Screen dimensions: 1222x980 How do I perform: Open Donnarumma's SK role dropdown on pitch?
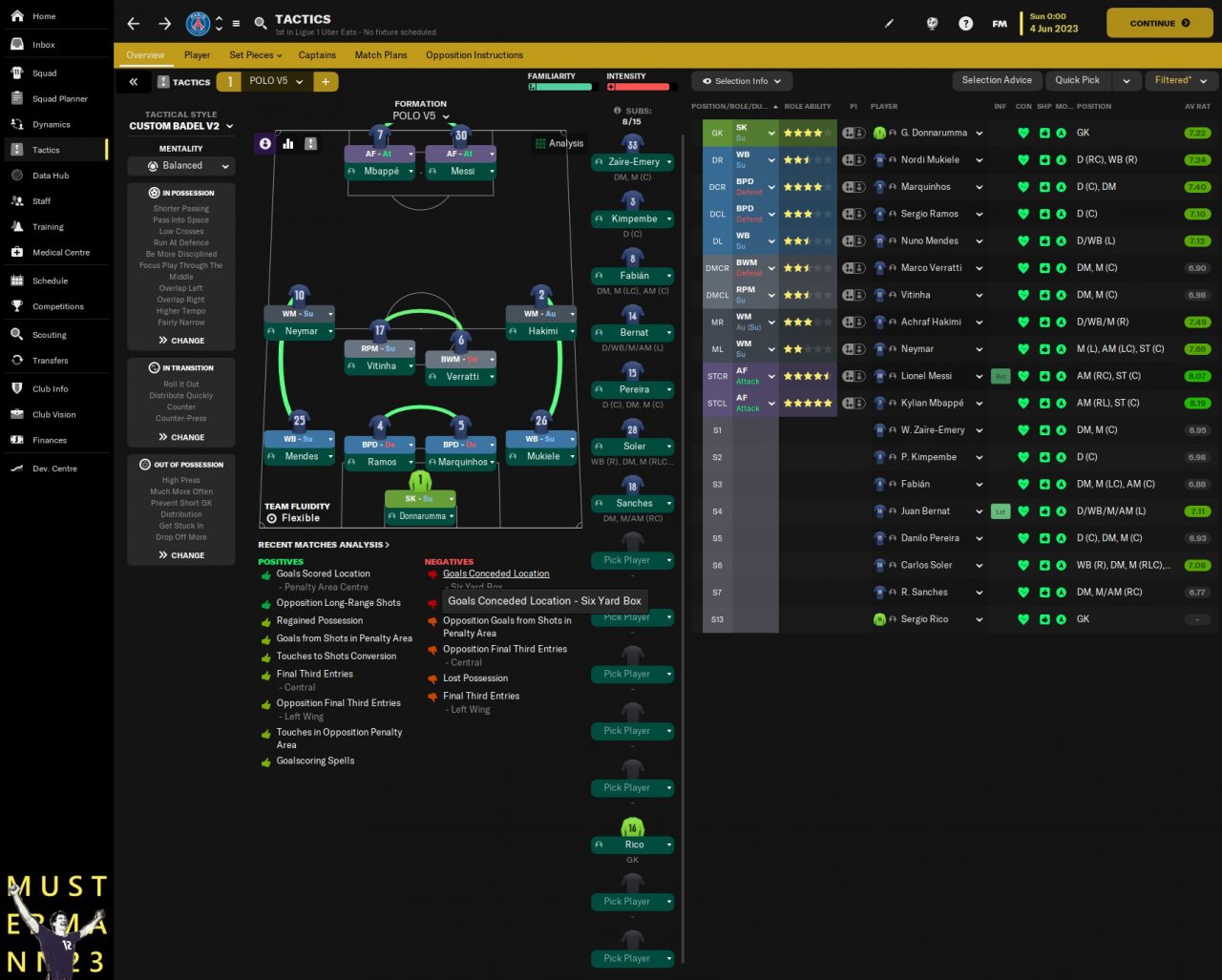420,499
